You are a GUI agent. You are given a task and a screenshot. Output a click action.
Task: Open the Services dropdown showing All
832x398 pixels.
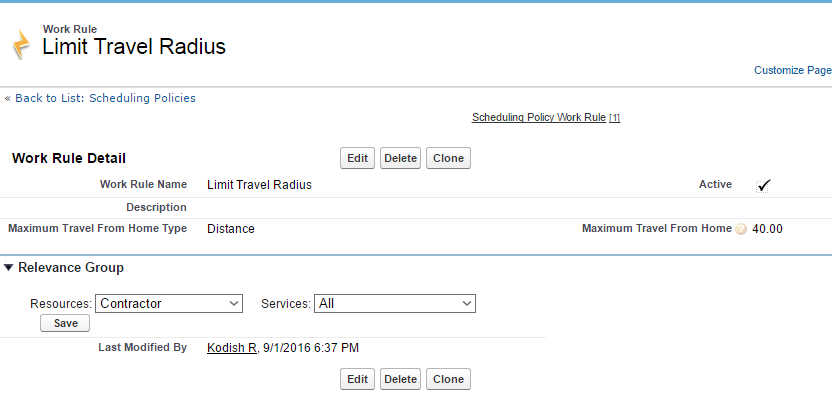[395, 304]
